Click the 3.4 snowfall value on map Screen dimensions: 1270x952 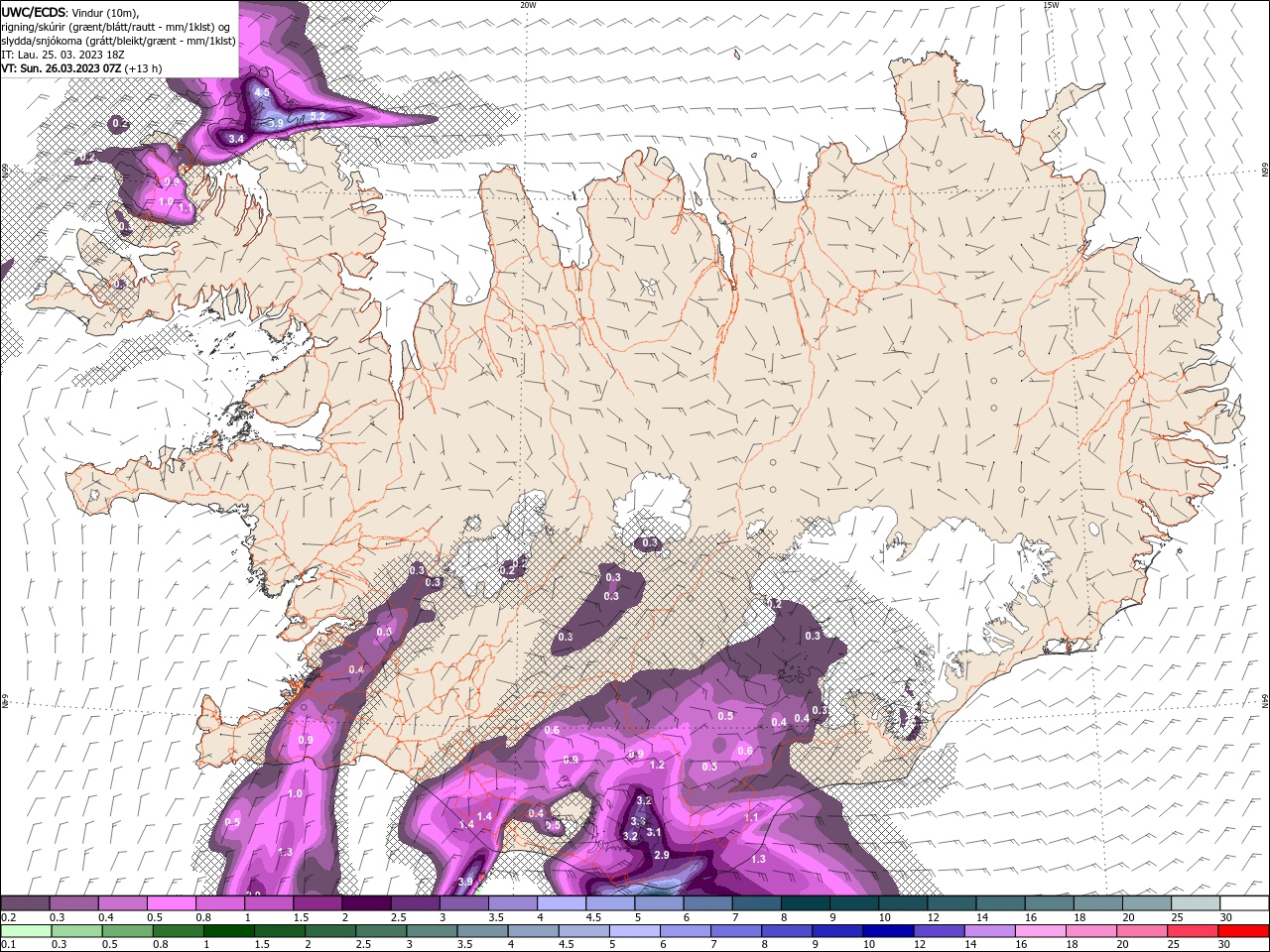point(236,140)
